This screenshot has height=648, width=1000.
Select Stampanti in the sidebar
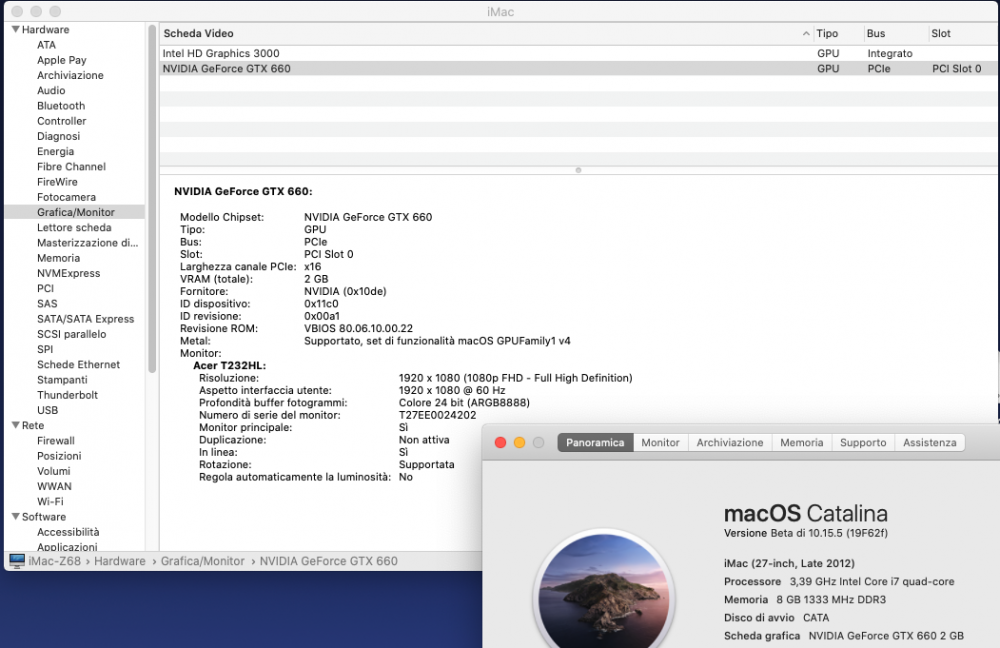click(x=62, y=380)
